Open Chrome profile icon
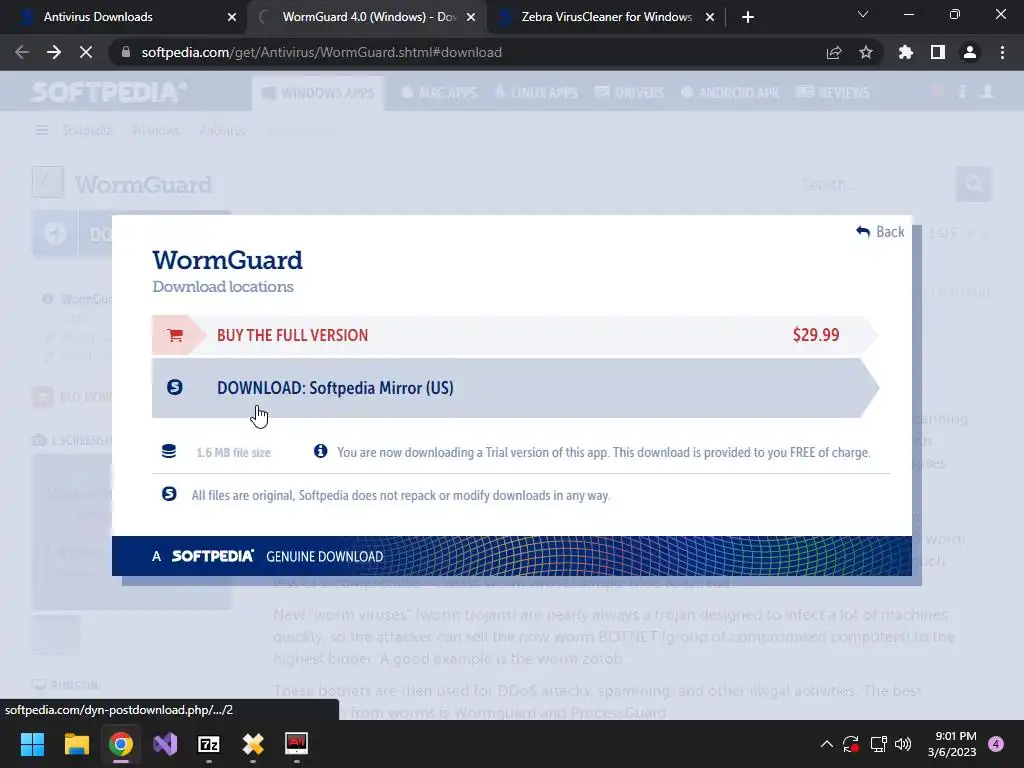The width and height of the screenshot is (1024, 768). pos(970,52)
